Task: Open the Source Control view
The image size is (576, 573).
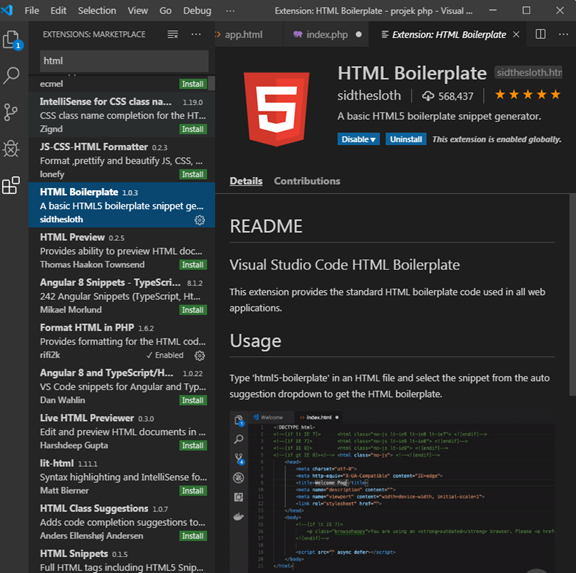Action: [x=11, y=112]
